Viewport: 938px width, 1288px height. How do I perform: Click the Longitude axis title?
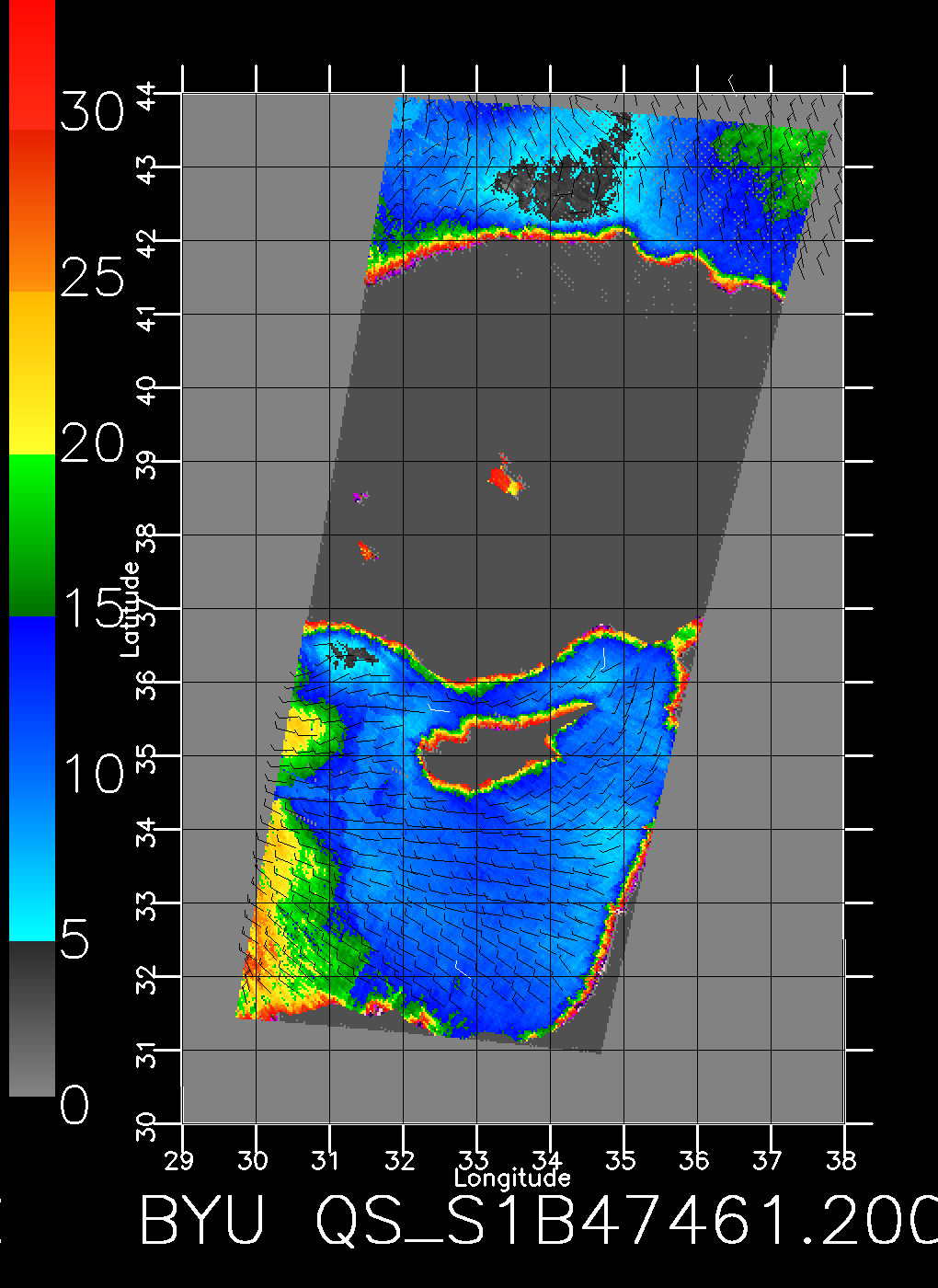coord(512,1178)
